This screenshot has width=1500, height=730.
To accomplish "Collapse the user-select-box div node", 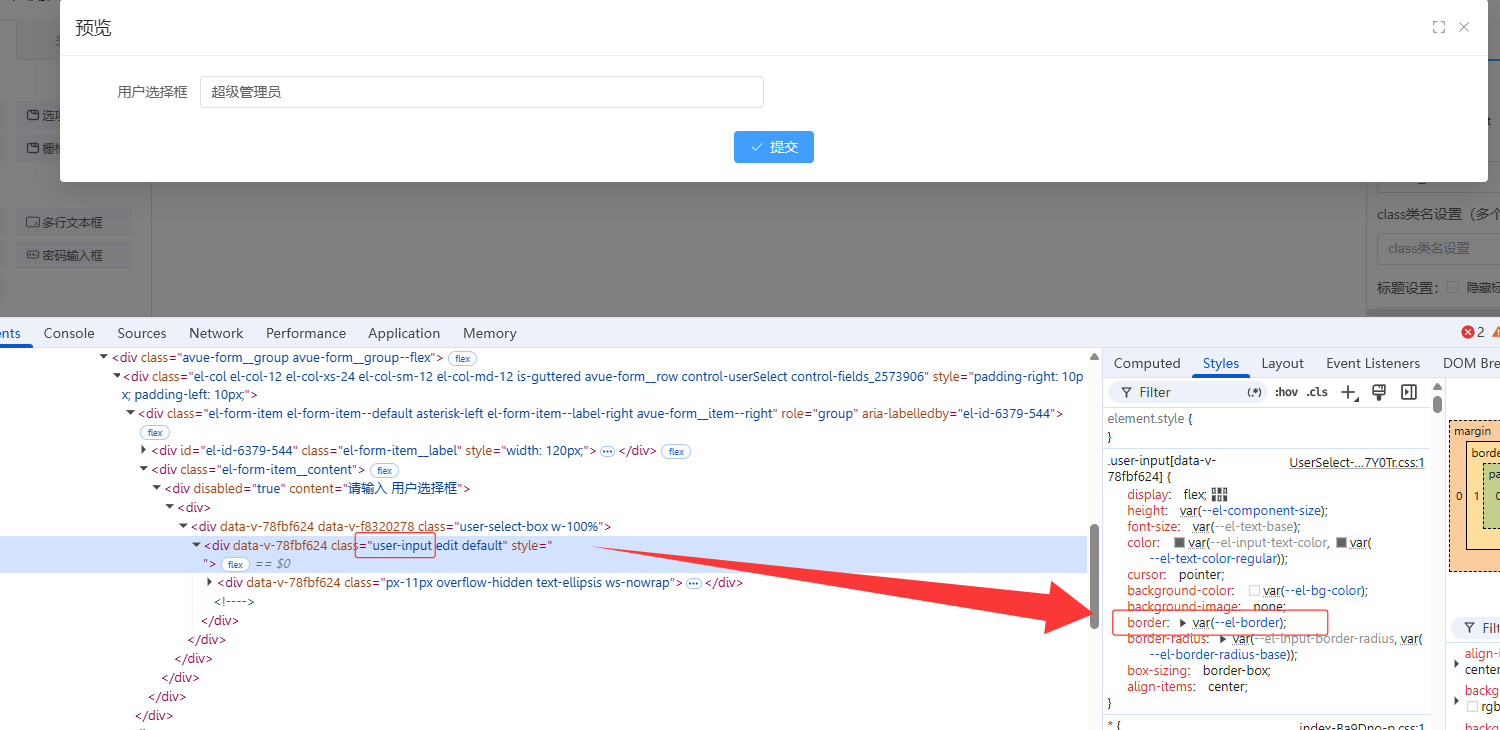I will point(183,526).
